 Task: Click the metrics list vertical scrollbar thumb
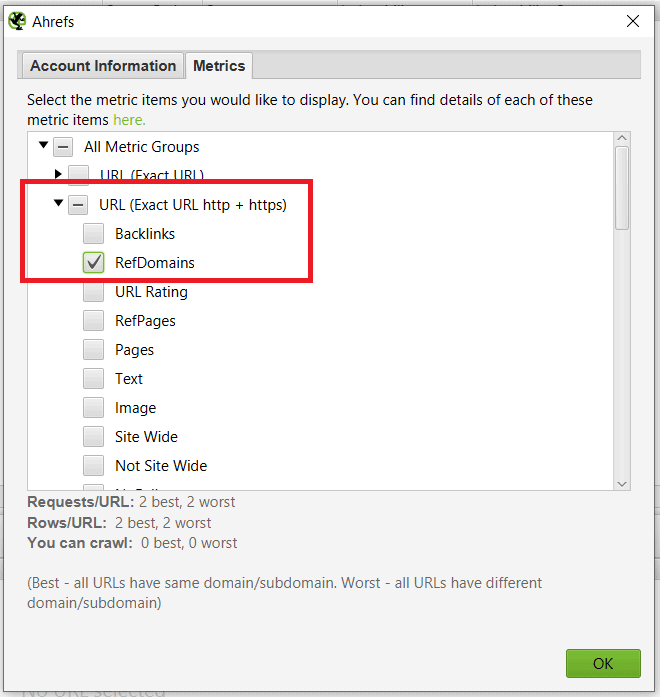coord(622,188)
